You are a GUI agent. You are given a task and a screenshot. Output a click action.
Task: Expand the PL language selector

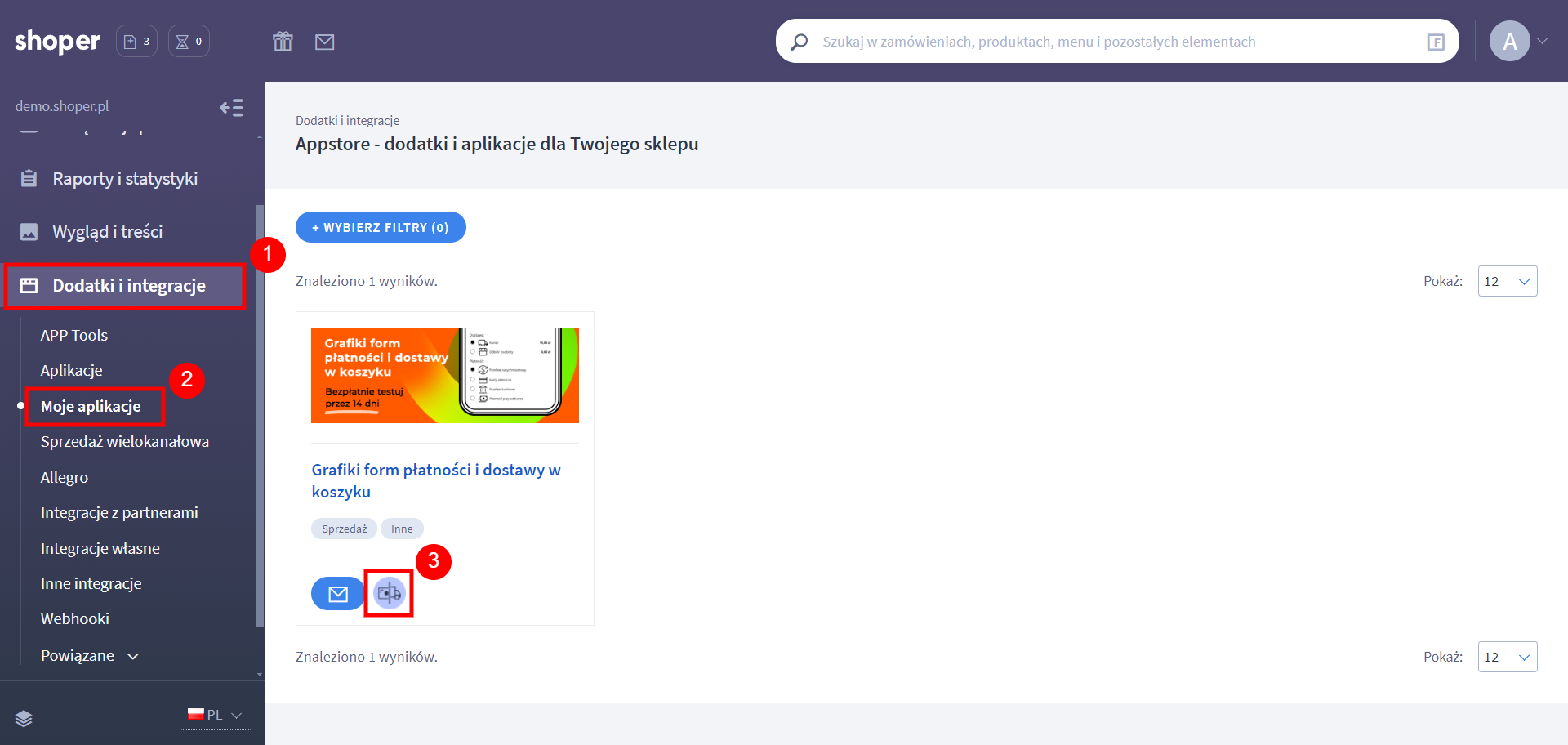click(x=216, y=716)
